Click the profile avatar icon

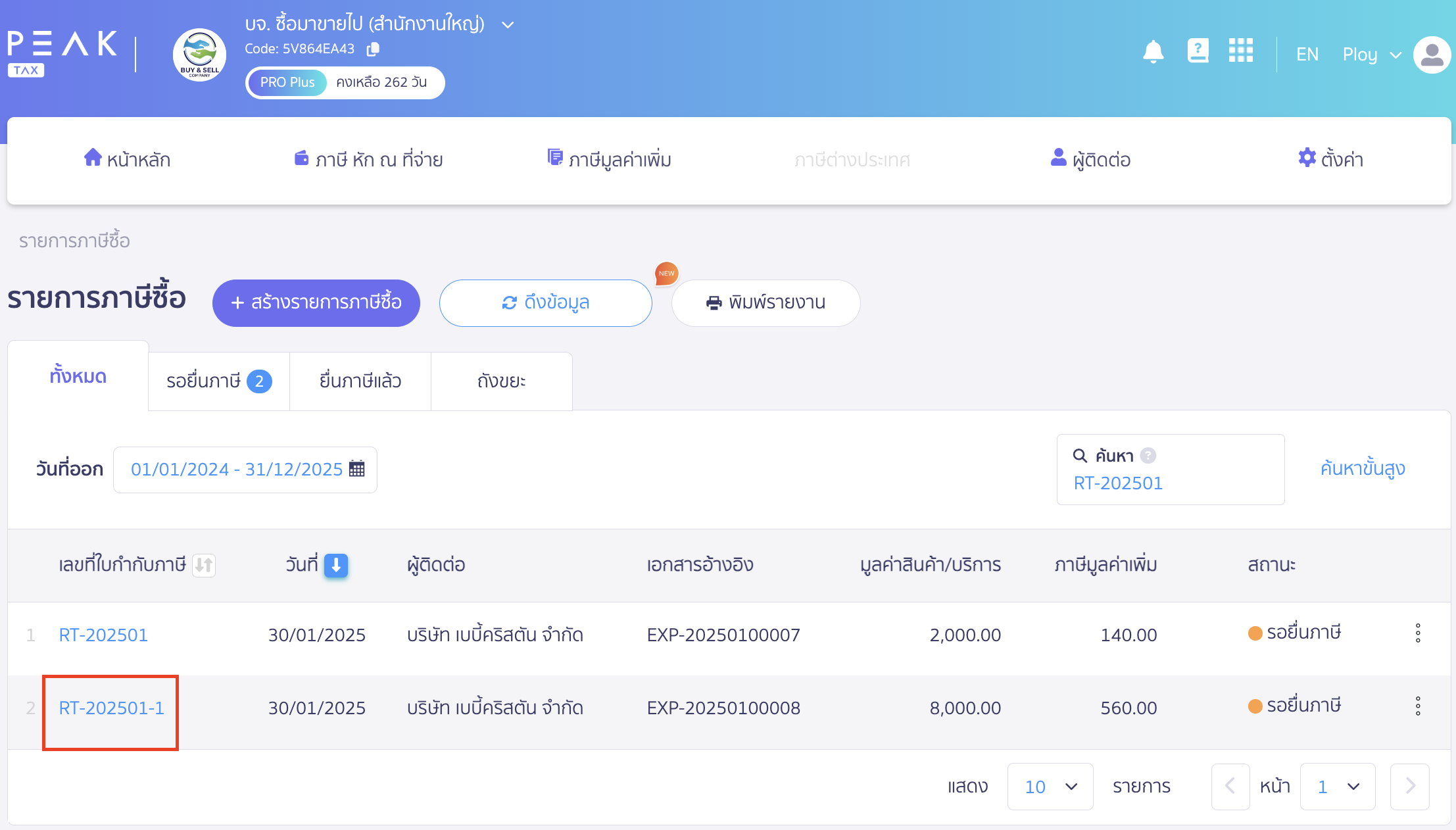(x=1432, y=55)
